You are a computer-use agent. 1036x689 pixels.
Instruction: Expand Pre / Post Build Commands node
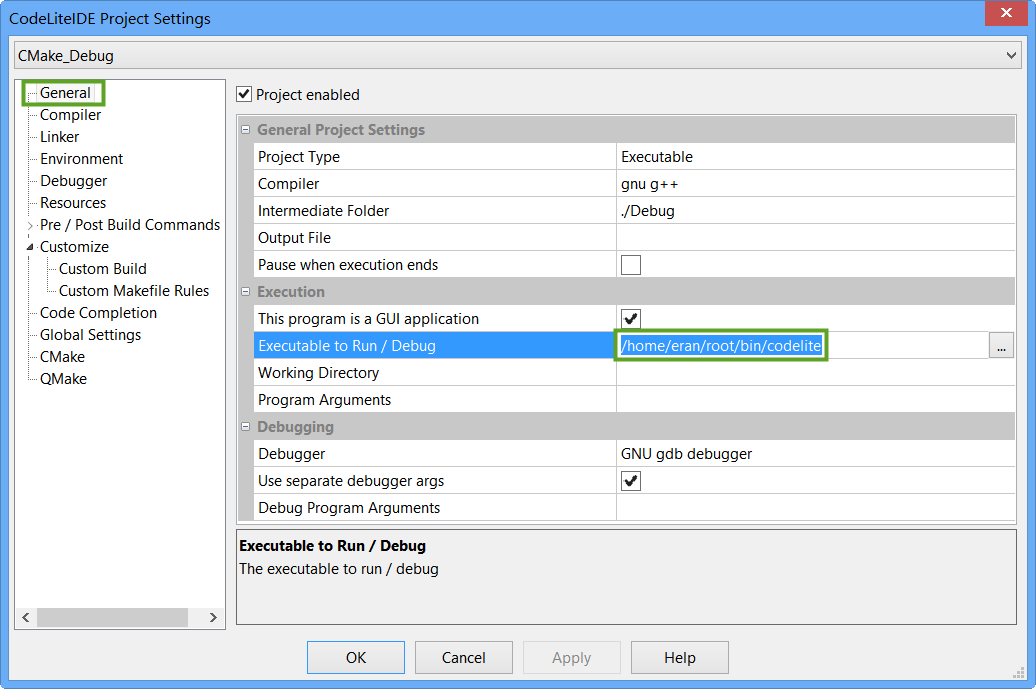pos(30,225)
